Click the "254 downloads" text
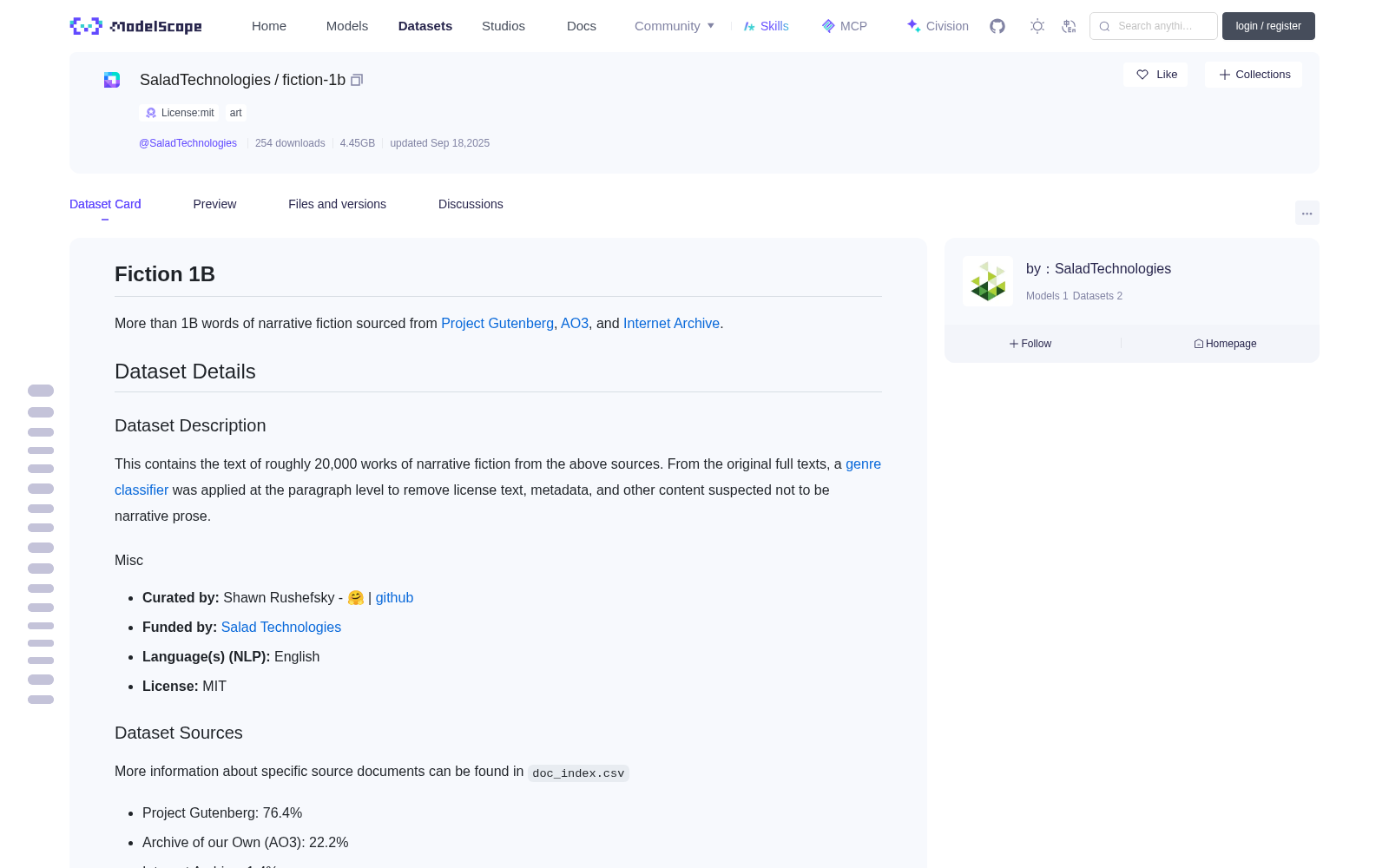Screen dimensions: 1389x868 (x=290, y=143)
